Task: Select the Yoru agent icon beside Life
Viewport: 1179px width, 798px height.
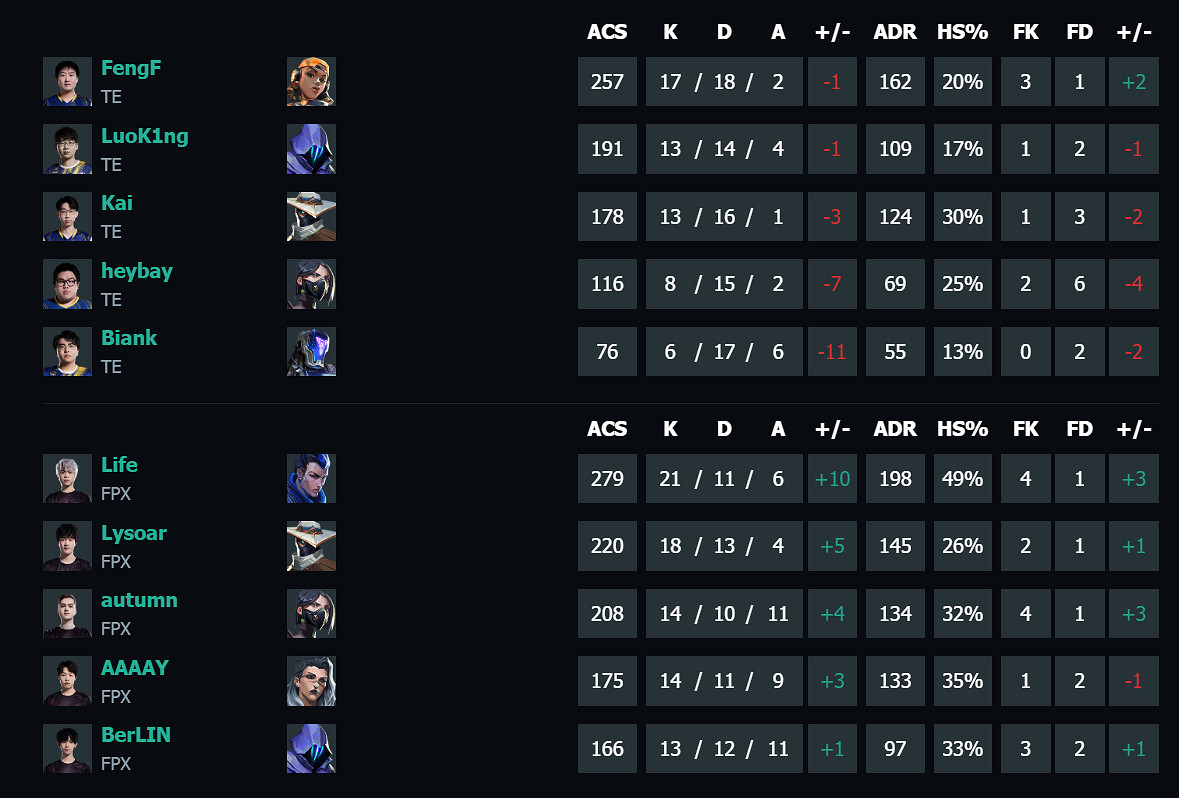Action: [x=311, y=479]
